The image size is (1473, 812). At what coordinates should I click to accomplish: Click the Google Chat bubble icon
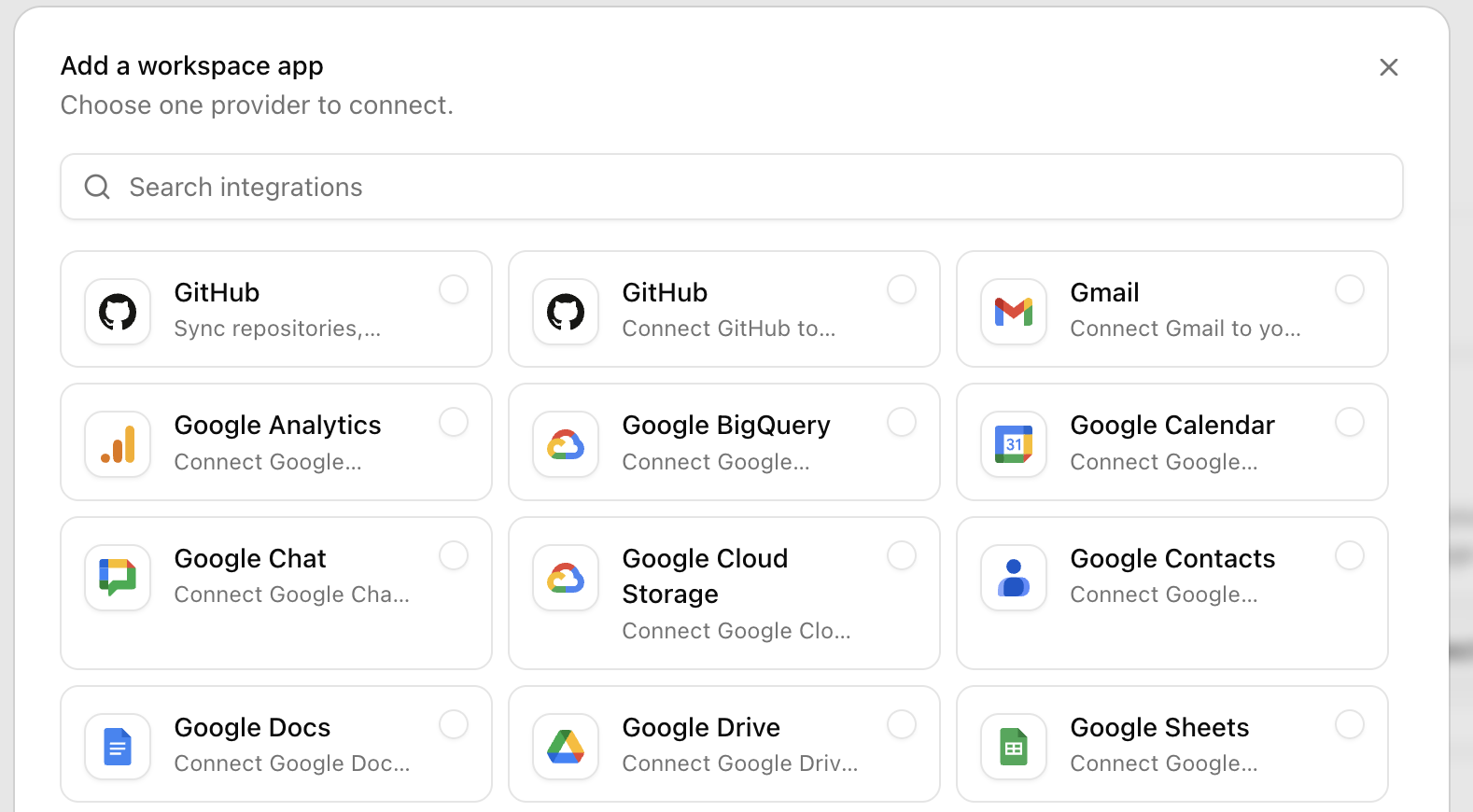(118, 578)
